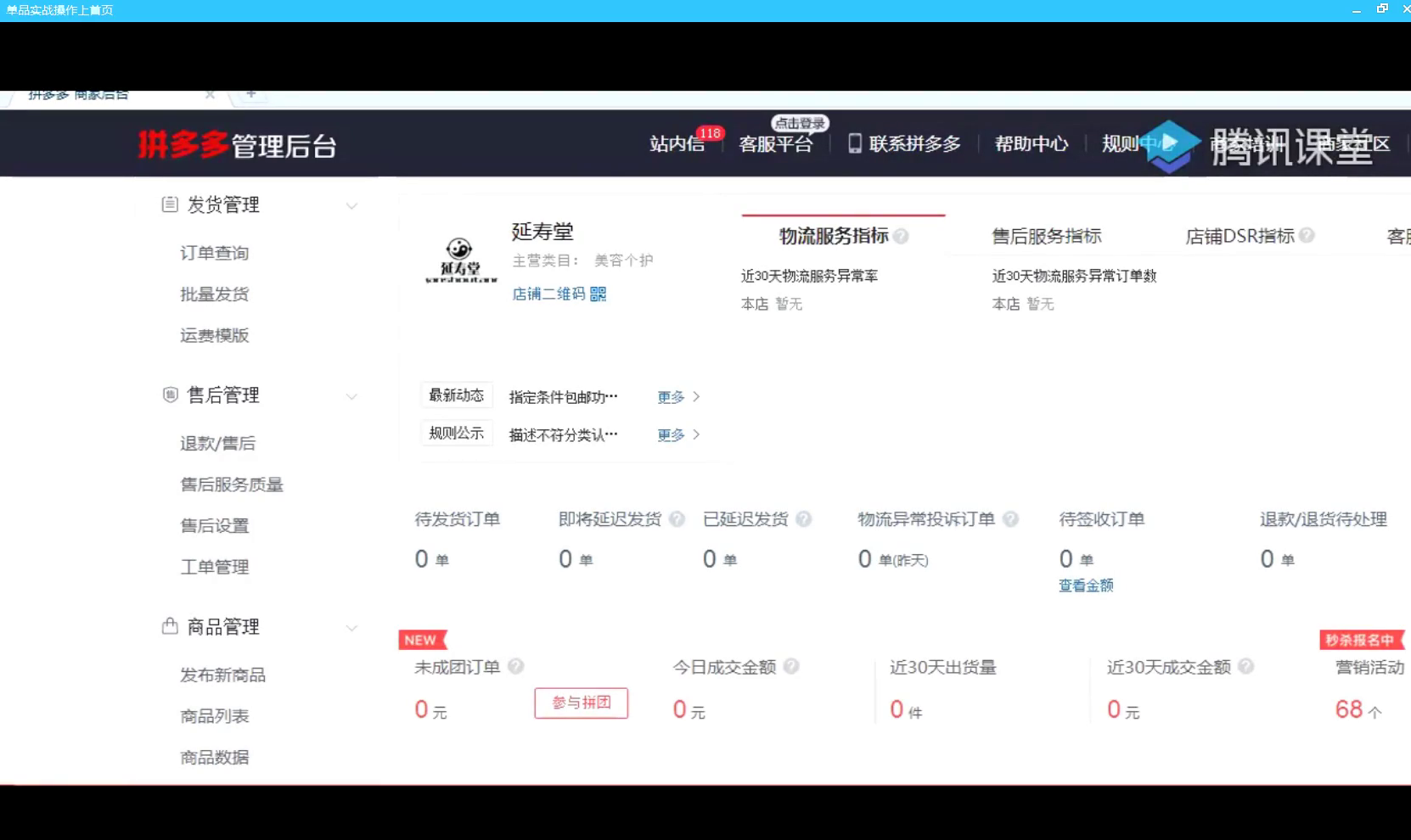This screenshot has width=1411, height=840.
Task: Click the 118 notification badge
Action: [x=710, y=133]
